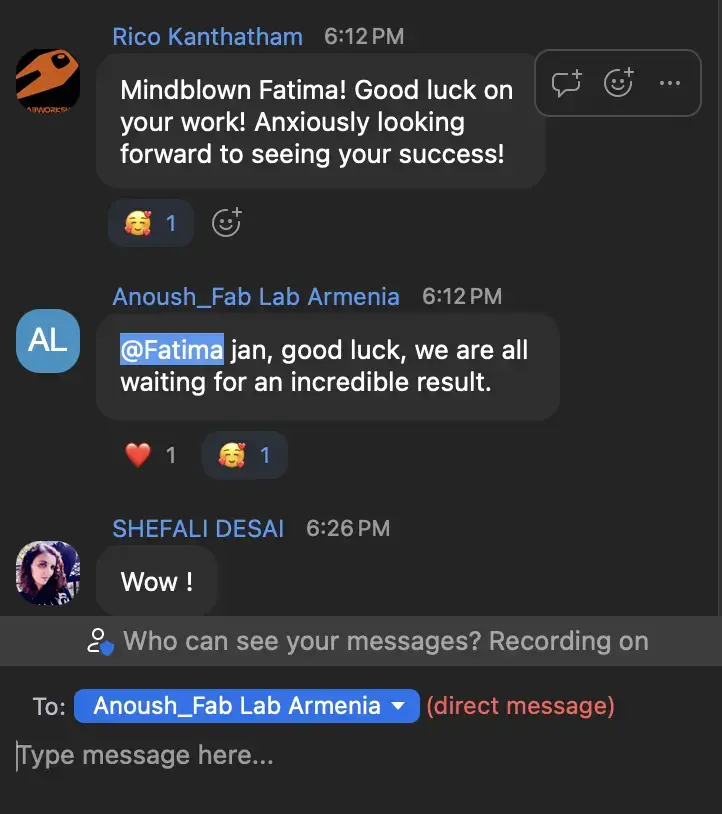Open the three-dots more options menu
722x814 pixels.
point(670,83)
